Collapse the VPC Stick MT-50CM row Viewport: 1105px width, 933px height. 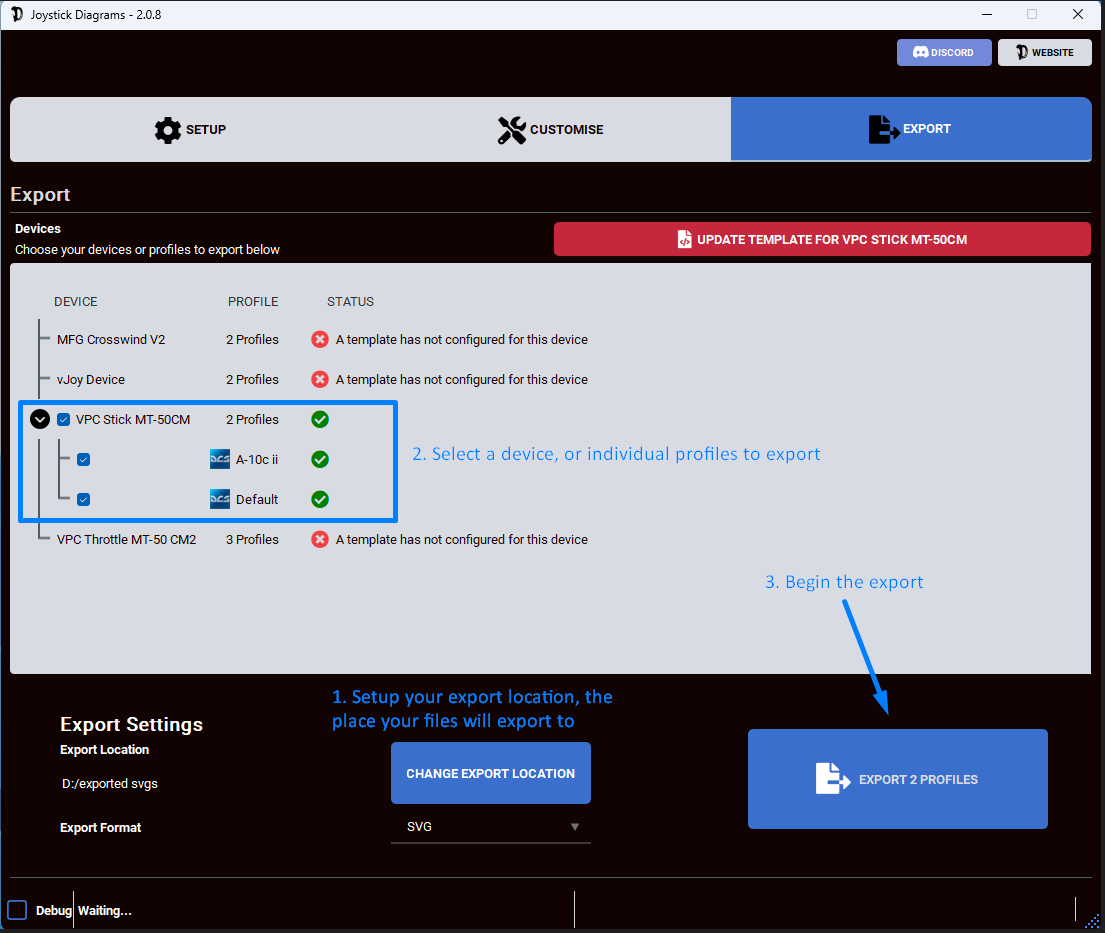[x=40, y=419]
